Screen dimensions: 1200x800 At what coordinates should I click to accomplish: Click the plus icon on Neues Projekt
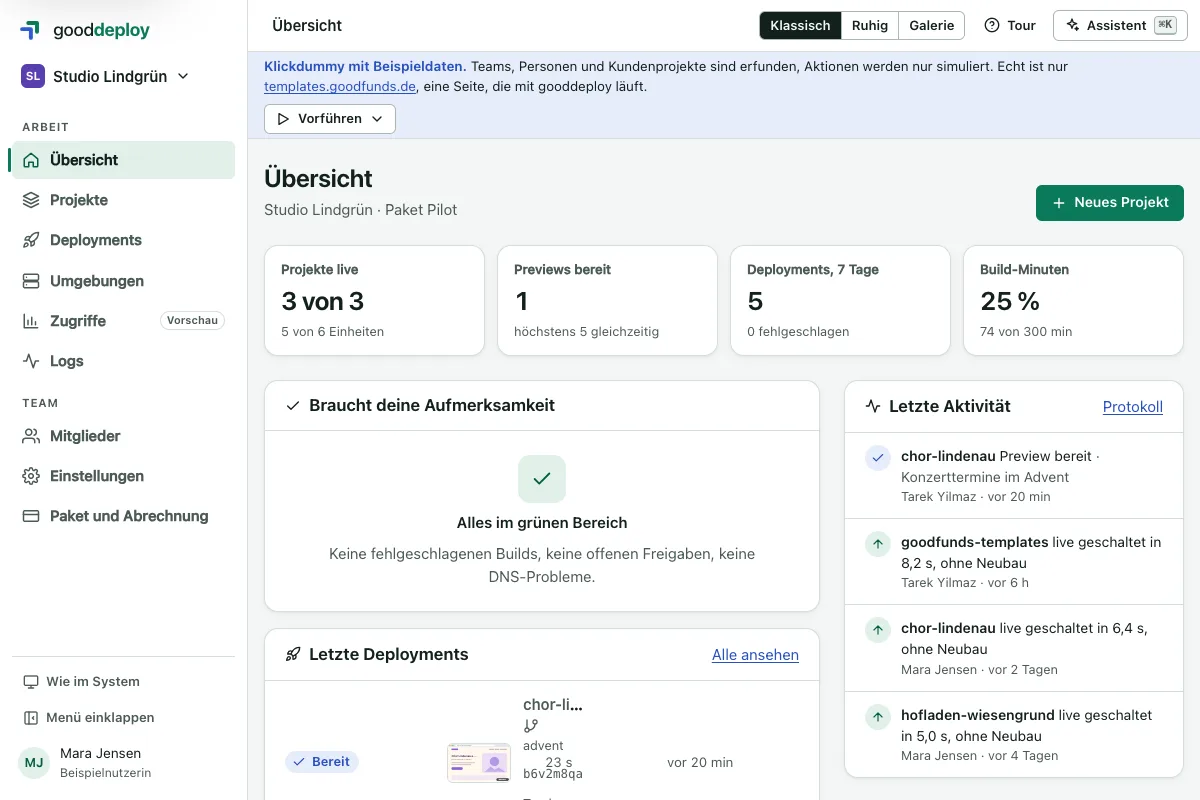[1059, 202]
